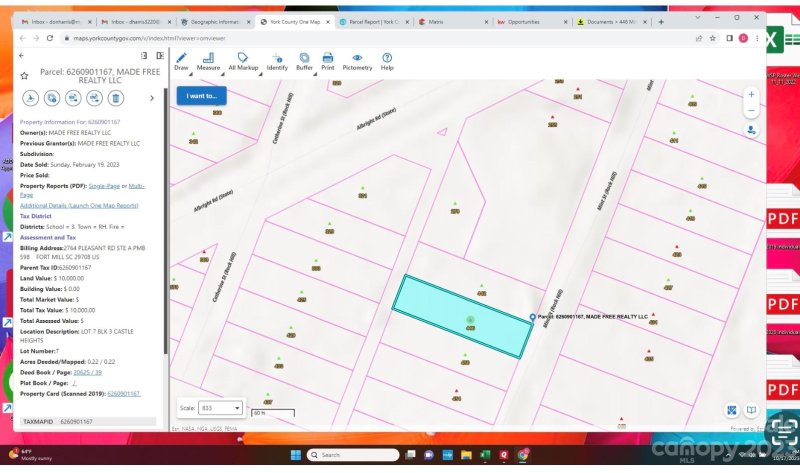Click the Measure ruler tool
The width and height of the screenshot is (800, 473).
208,61
